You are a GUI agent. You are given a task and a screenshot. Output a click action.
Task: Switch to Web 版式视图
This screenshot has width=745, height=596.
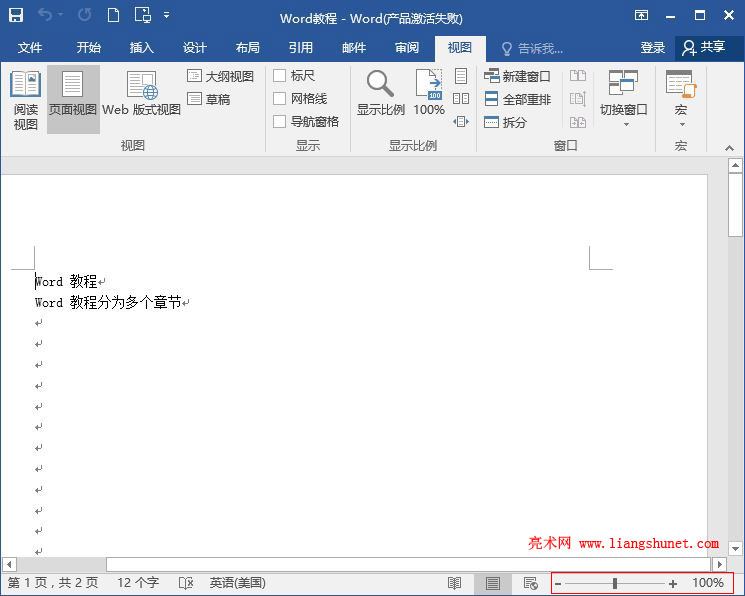pos(141,94)
